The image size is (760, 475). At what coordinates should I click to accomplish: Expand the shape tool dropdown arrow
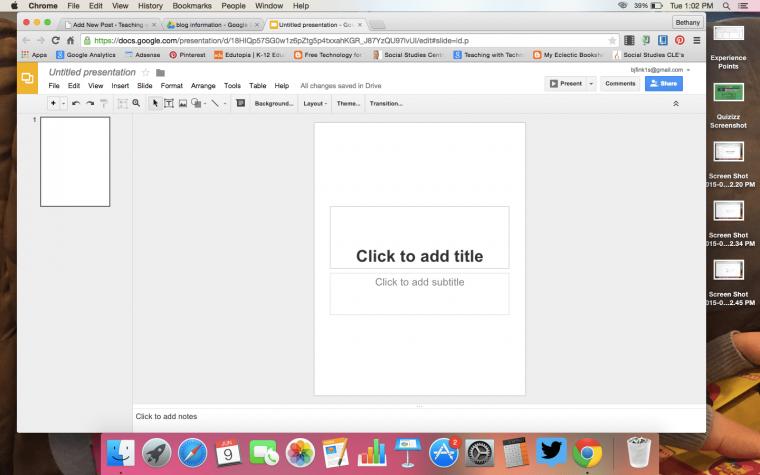[205, 104]
